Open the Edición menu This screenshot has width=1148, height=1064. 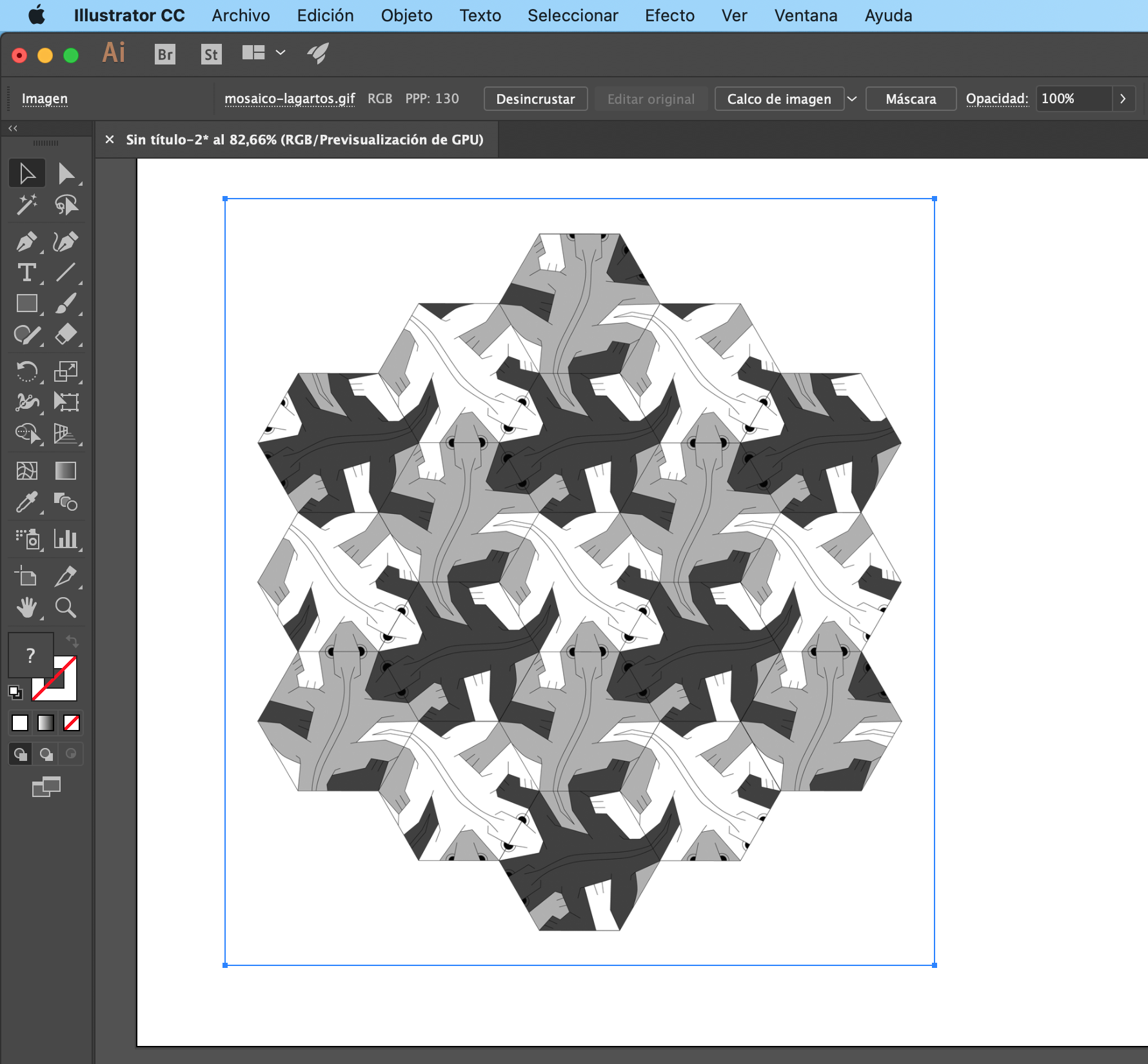pyautogui.click(x=326, y=15)
